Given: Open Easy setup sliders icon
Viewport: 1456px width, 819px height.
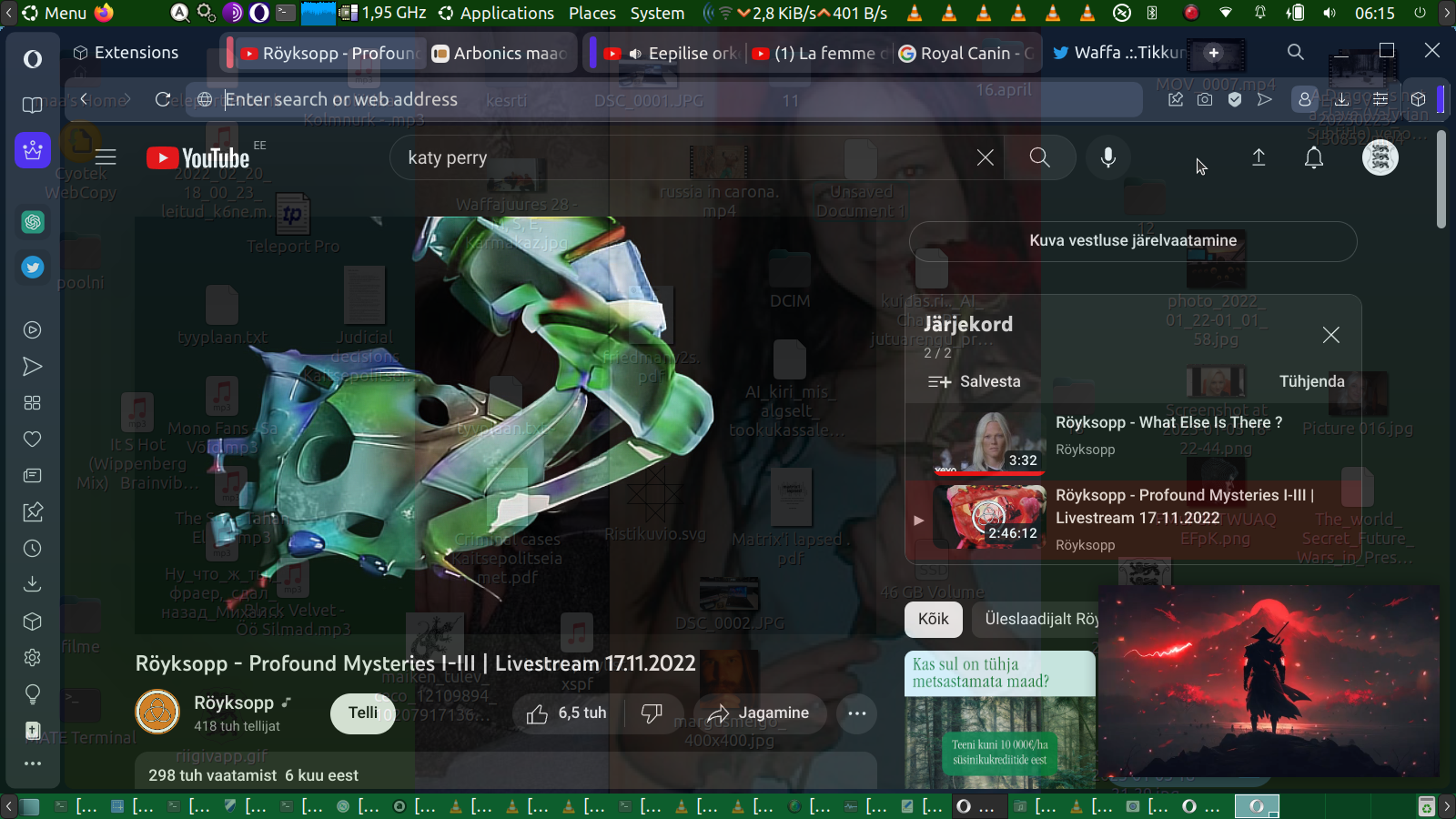Looking at the screenshot, I should click(1380, 99).
